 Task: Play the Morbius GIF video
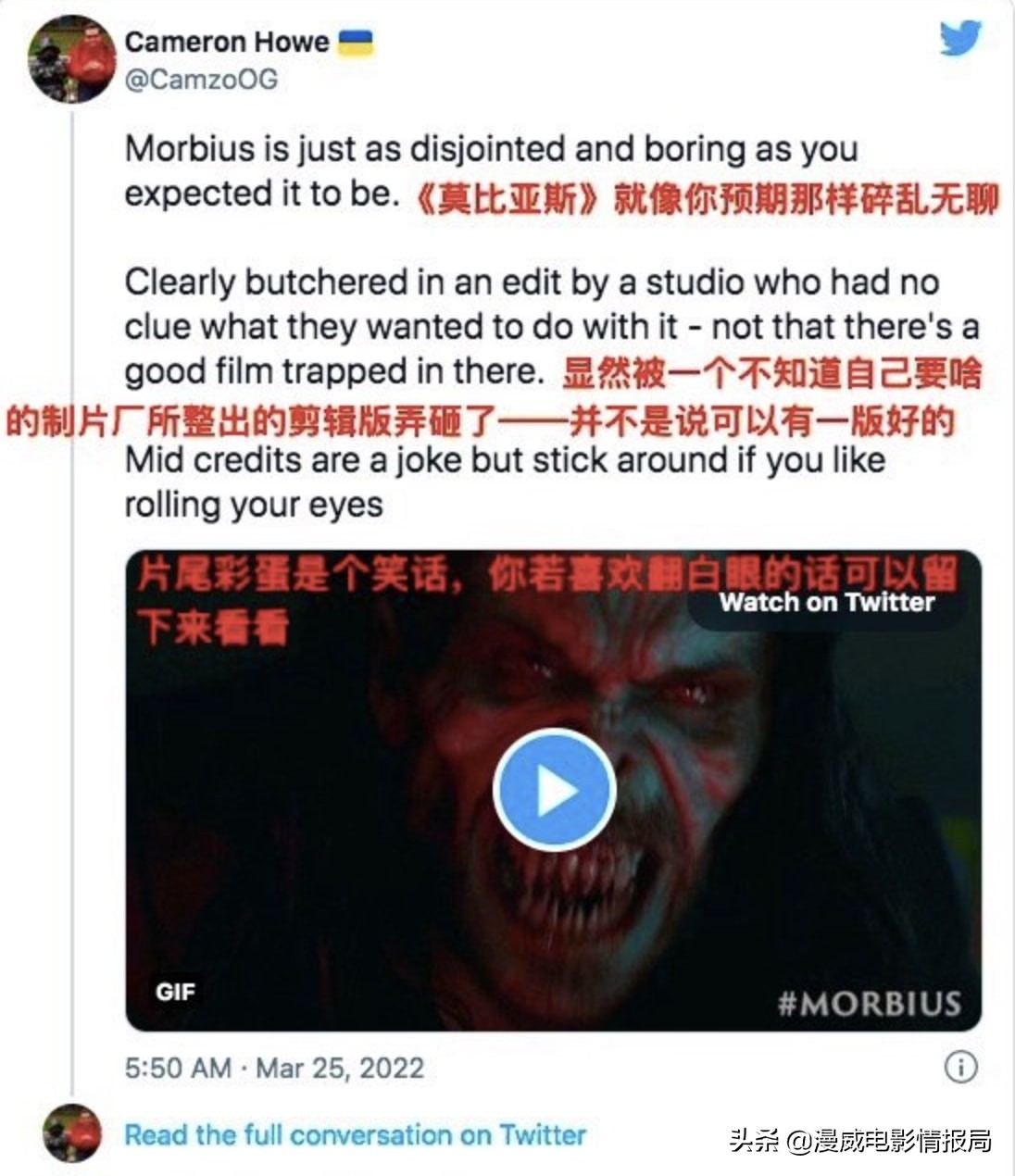point(554,792)
